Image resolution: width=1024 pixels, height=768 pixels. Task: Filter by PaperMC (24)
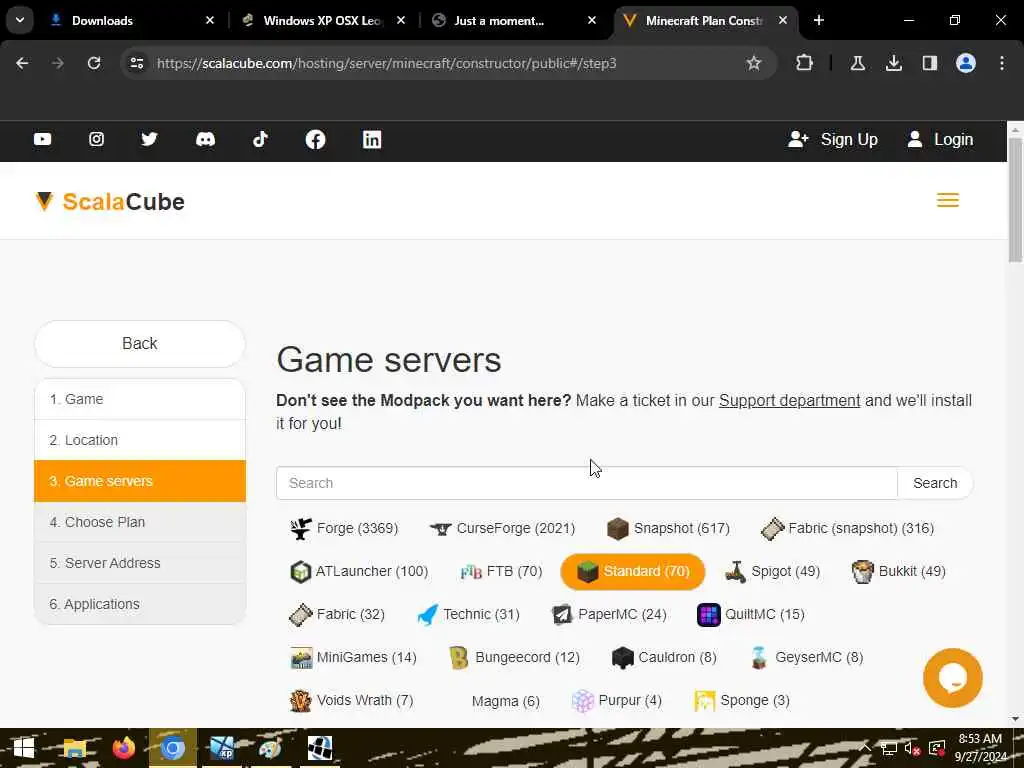click(609, 615)
